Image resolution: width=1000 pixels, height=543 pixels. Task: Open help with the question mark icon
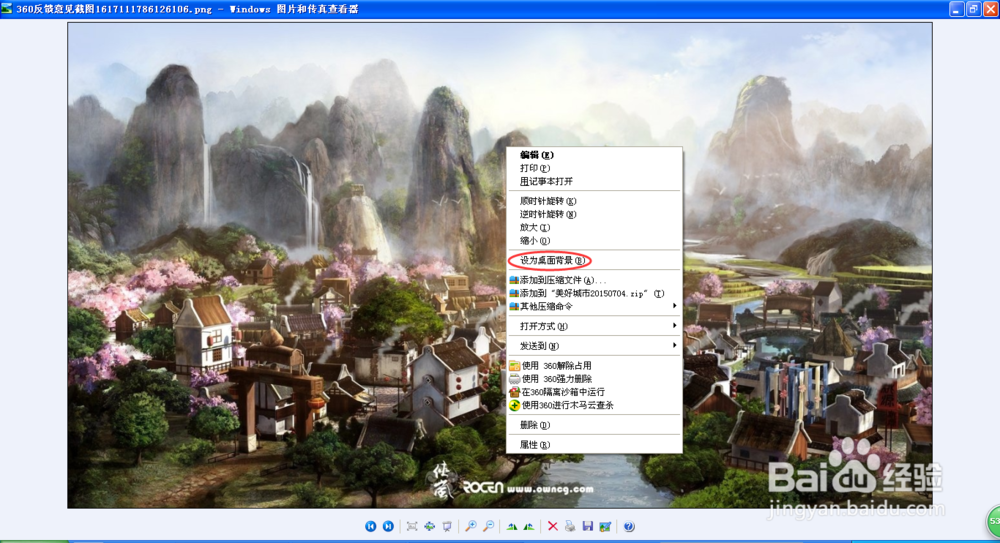(629, 526)
